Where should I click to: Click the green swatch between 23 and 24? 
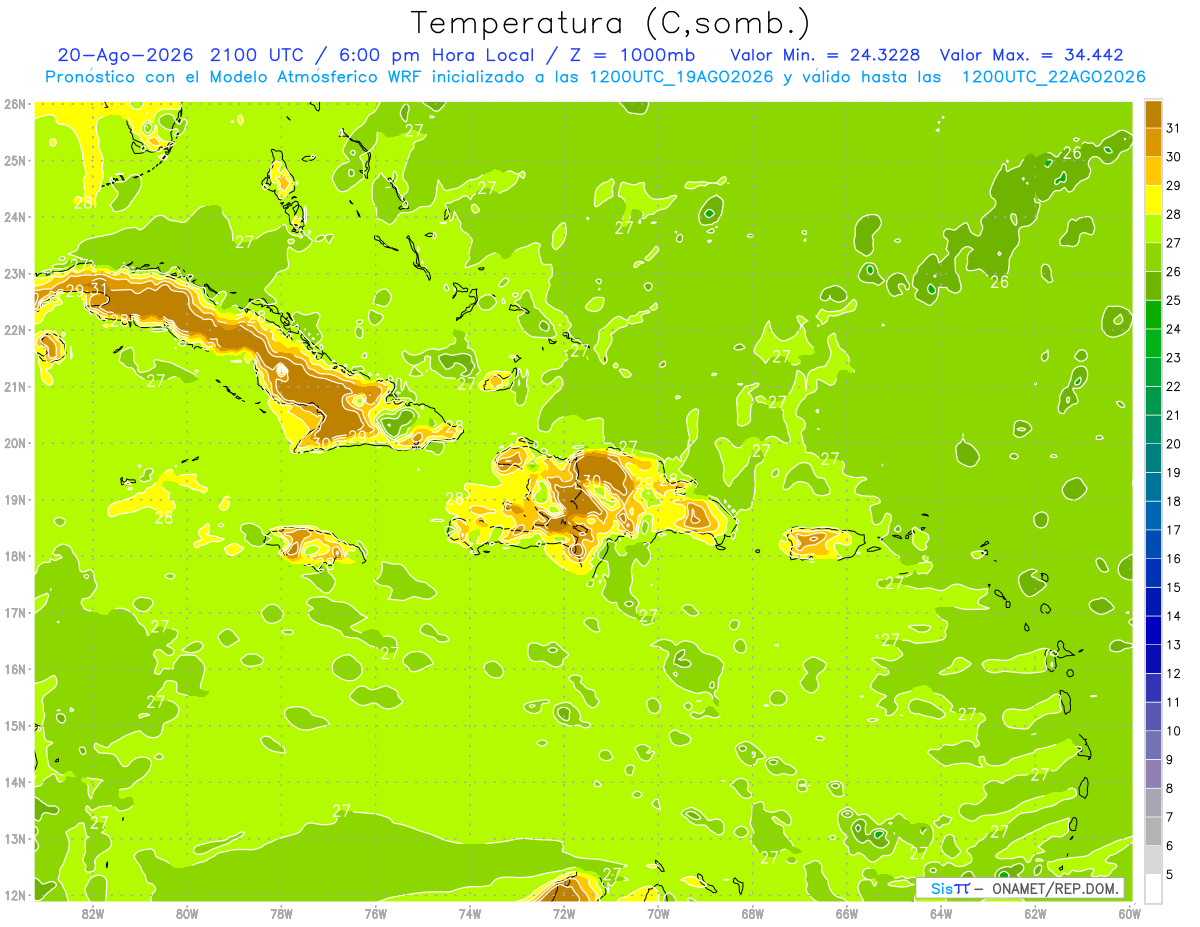[1153, 343]
